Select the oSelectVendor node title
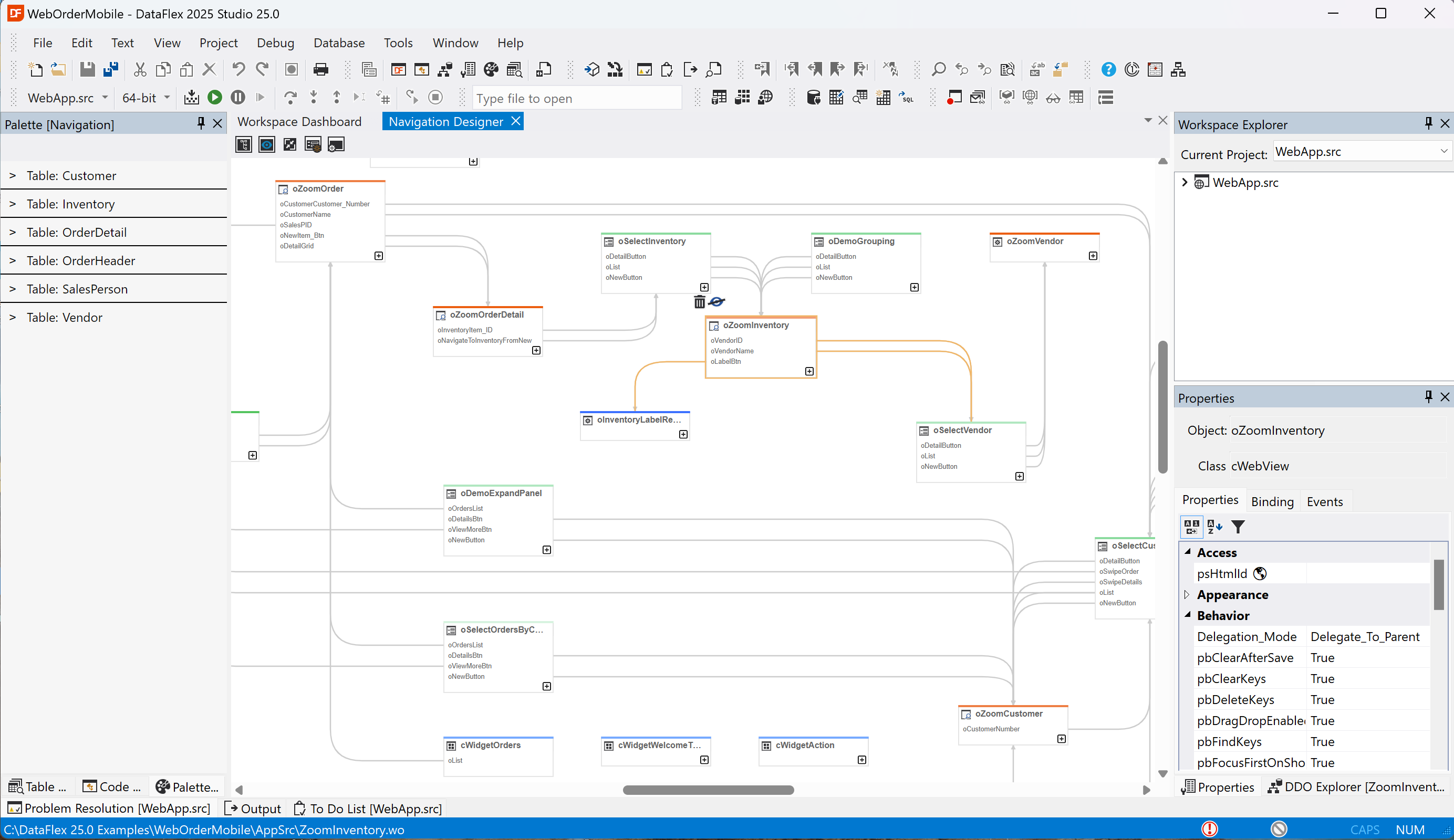 (x=962, y=430)
